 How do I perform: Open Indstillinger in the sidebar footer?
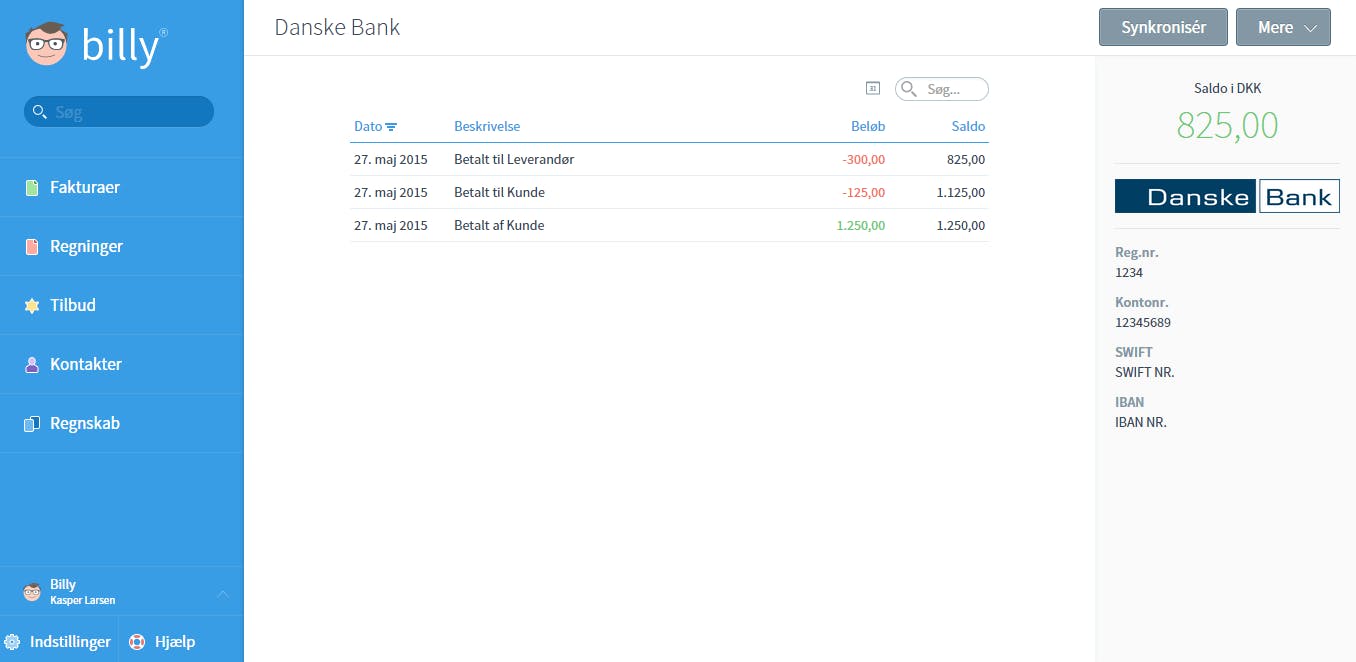pos(58,642)
